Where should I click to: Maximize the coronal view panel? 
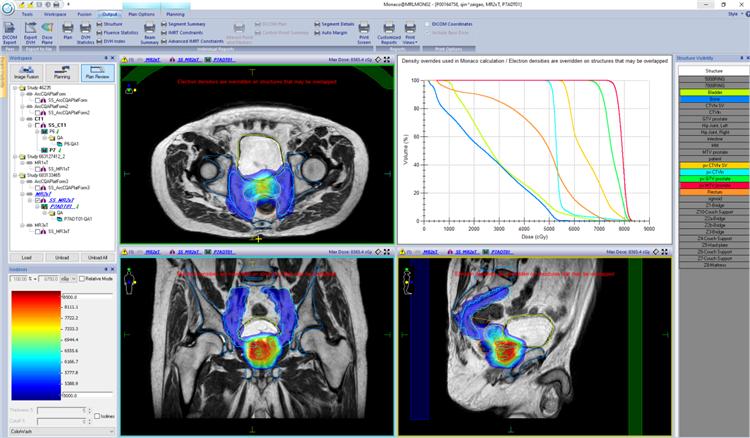point(386,252)
